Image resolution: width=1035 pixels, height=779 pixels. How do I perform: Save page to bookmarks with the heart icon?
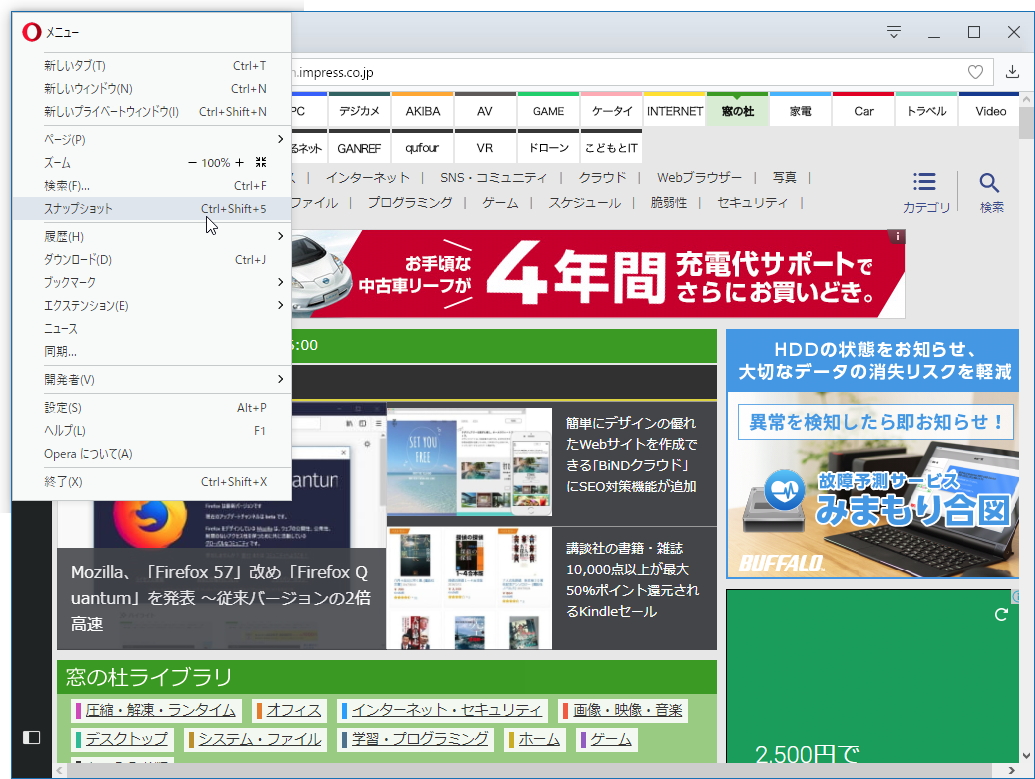tap(975, 72)
